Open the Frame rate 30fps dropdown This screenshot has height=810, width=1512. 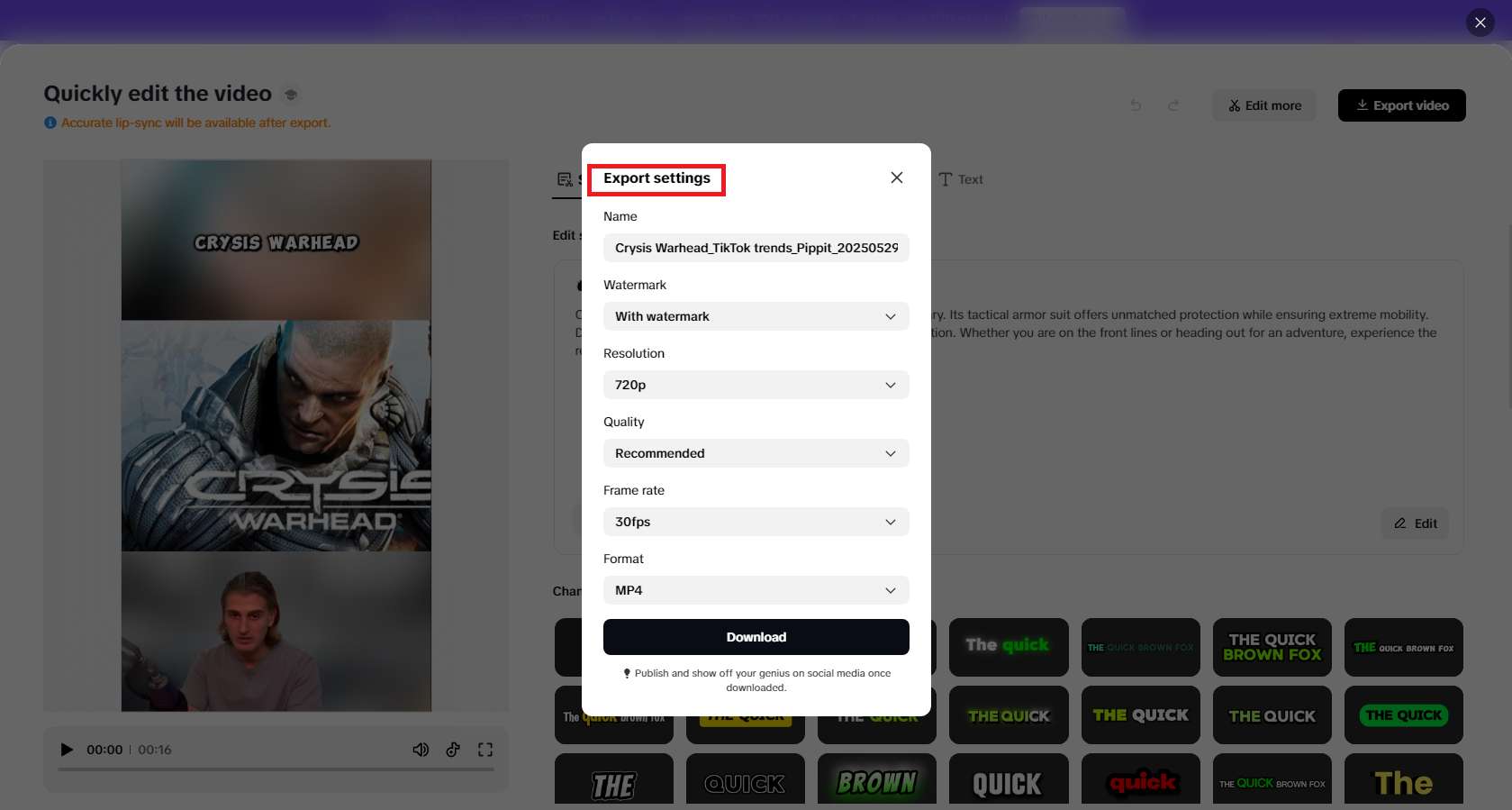click(756, 522)
